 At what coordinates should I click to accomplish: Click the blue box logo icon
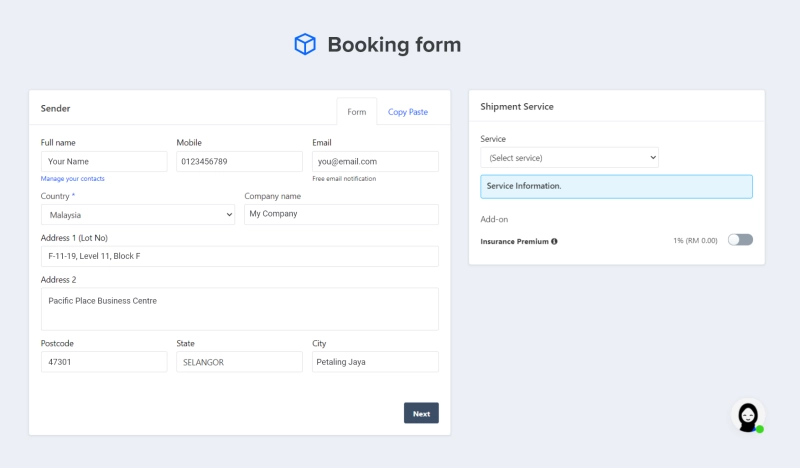point(305,44)
